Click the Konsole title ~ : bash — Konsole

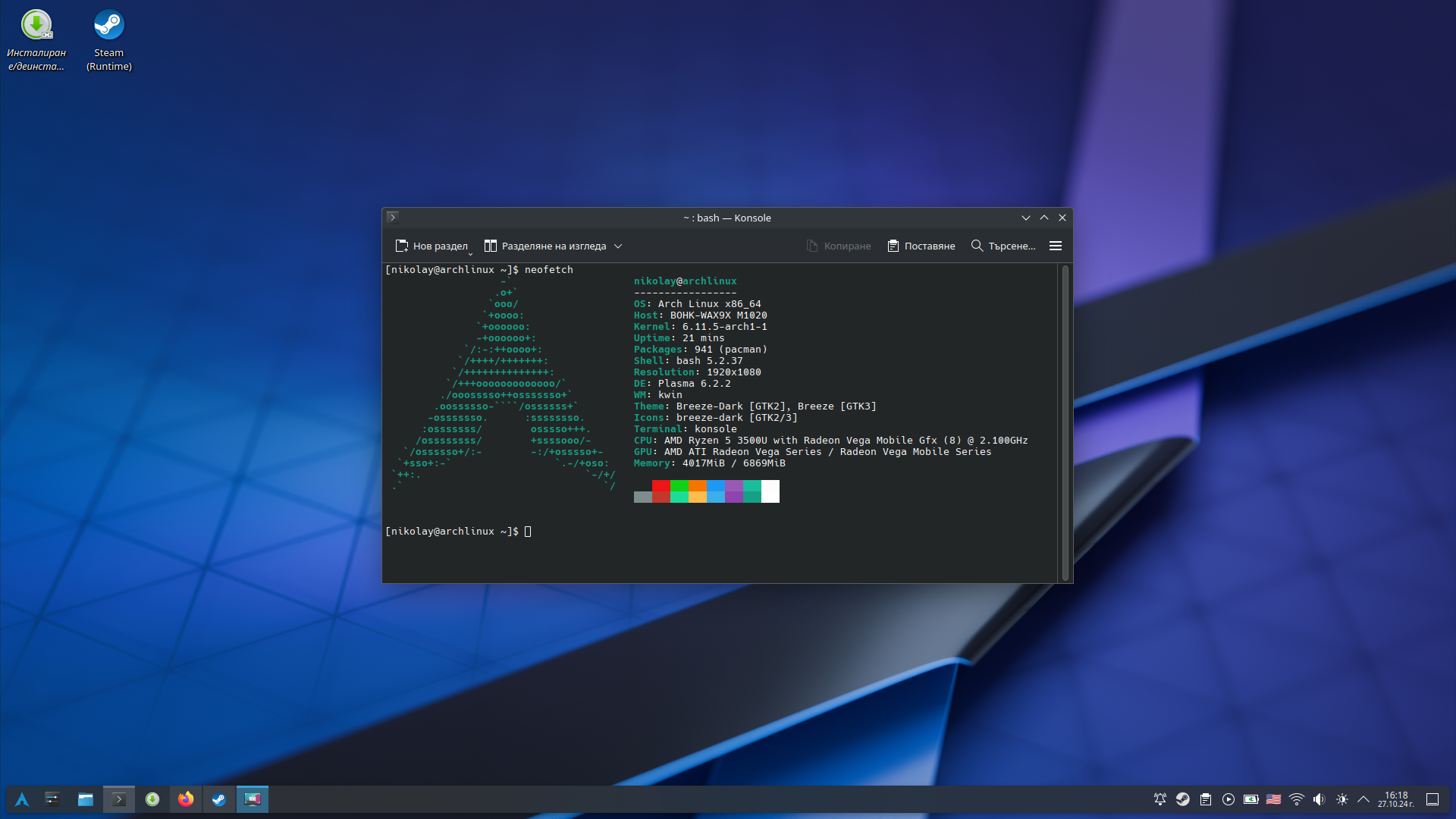tap(727, 218)
